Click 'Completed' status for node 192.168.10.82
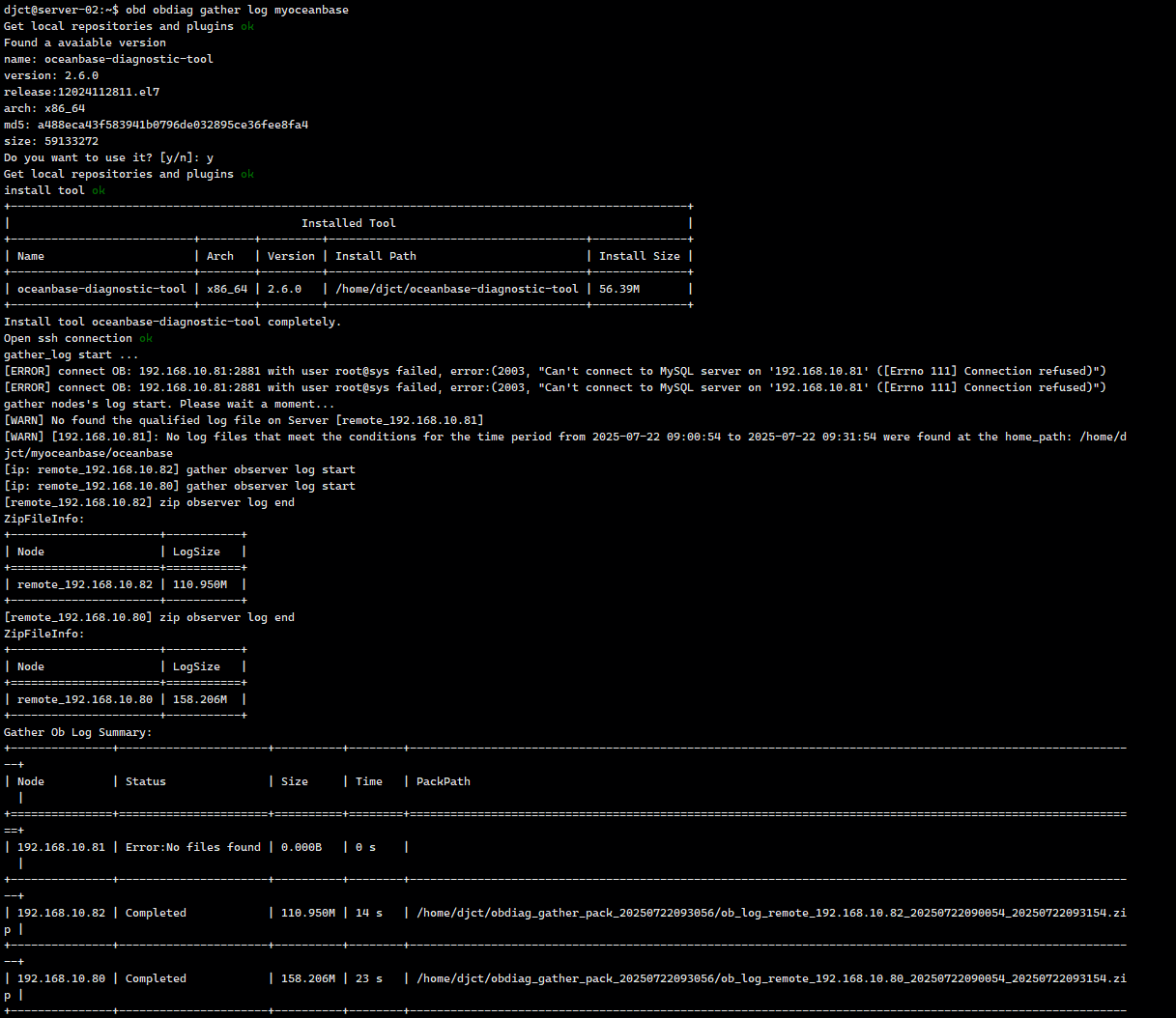Image resolution: width=1176 pixels, height=1018 pixels. pos(156,913)
